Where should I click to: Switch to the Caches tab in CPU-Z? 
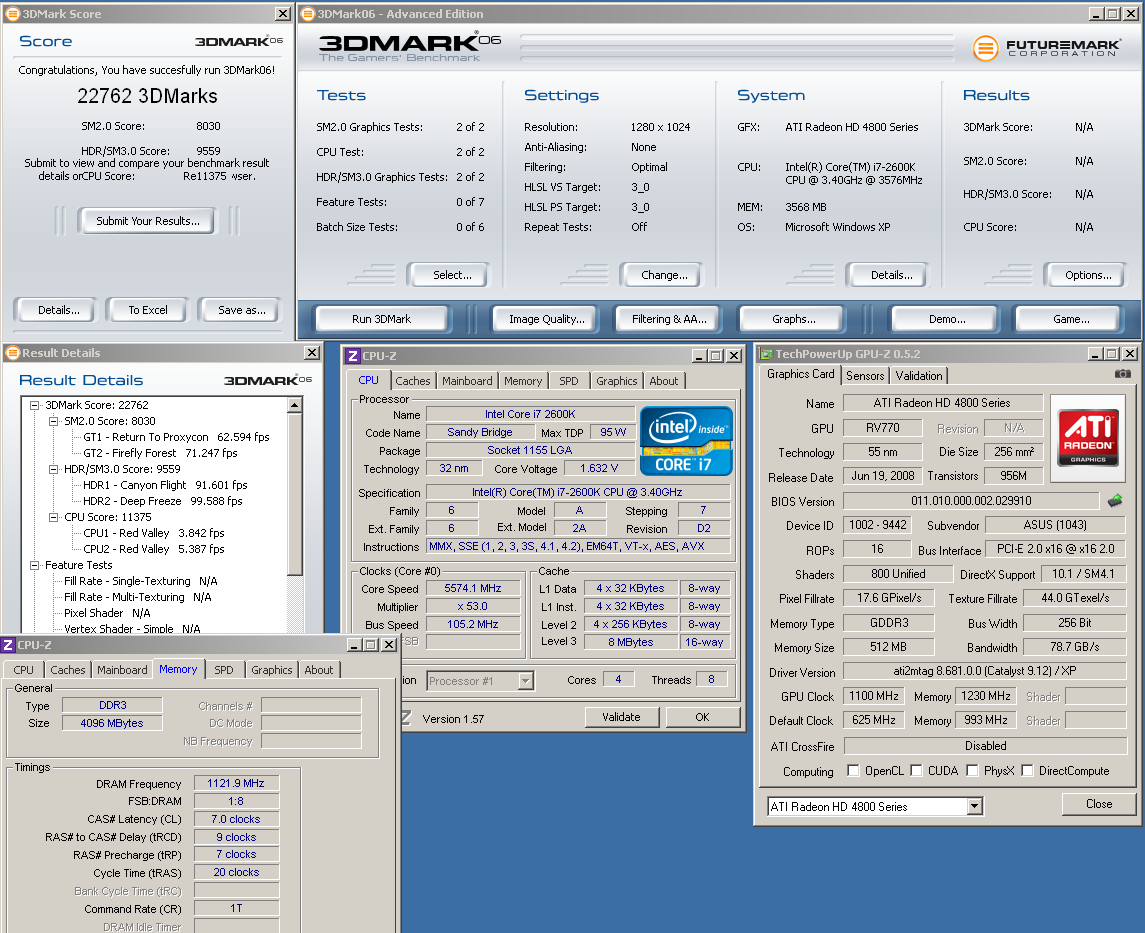(413, 381)
